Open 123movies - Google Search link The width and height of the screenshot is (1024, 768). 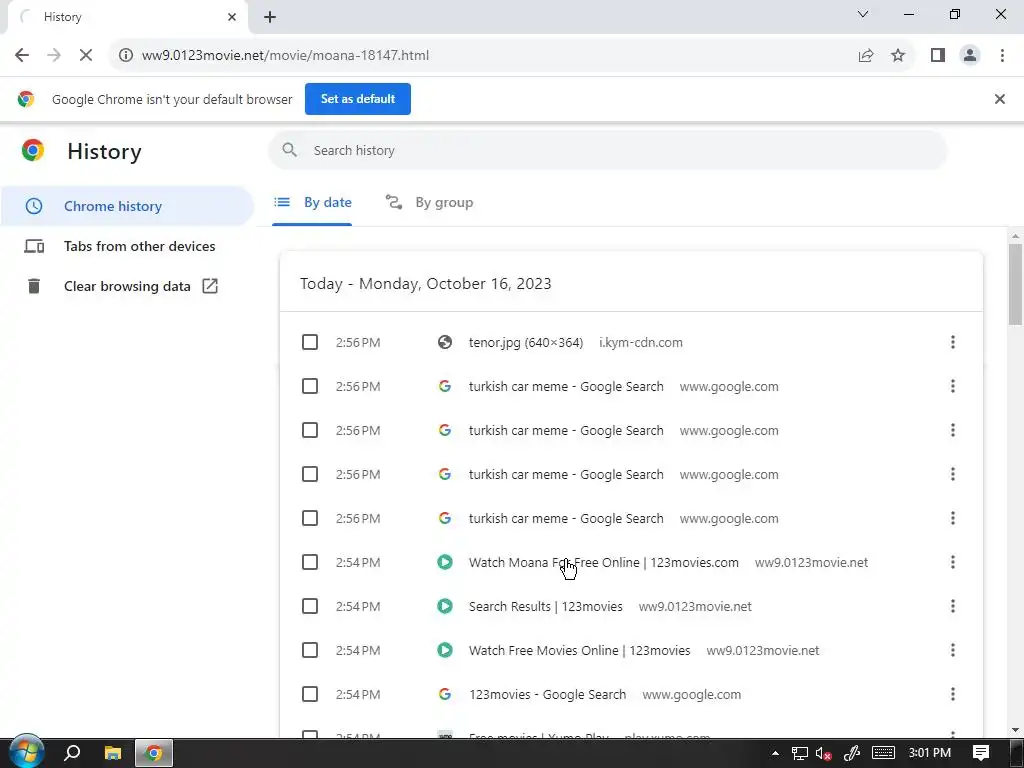coord(547,694)
